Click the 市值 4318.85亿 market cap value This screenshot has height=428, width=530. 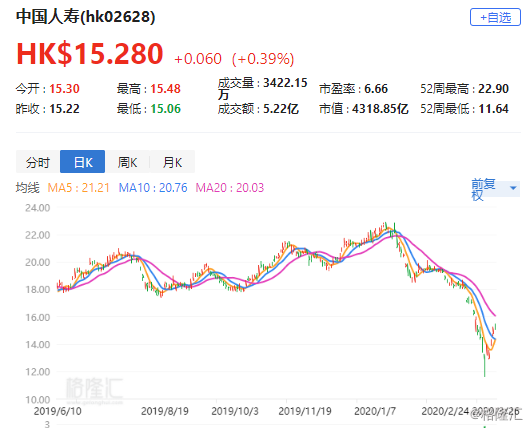(380, 109)
